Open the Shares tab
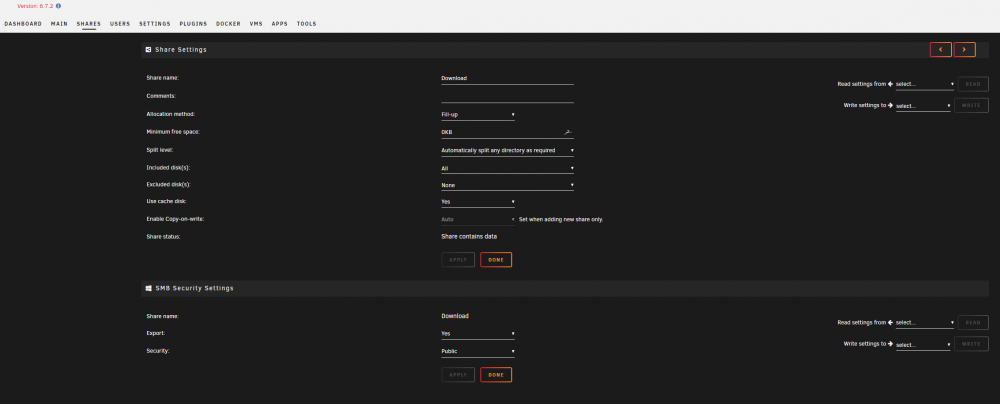 [89, 24]
